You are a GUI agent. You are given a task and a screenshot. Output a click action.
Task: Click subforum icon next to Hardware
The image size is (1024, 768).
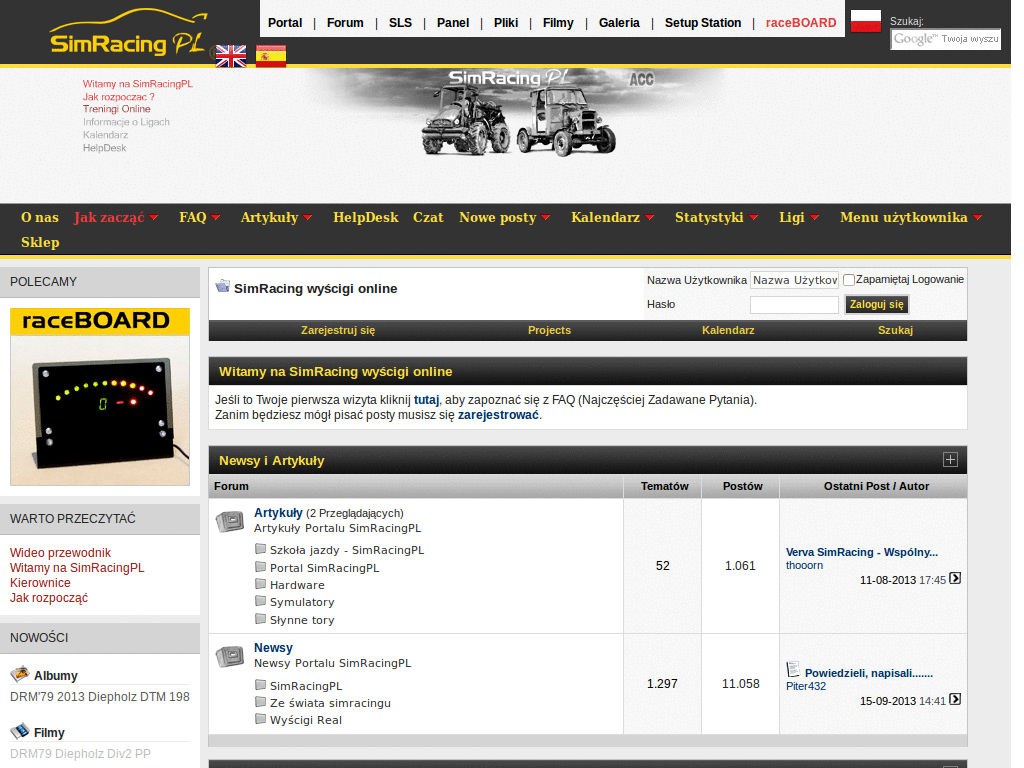click(261, 584)
